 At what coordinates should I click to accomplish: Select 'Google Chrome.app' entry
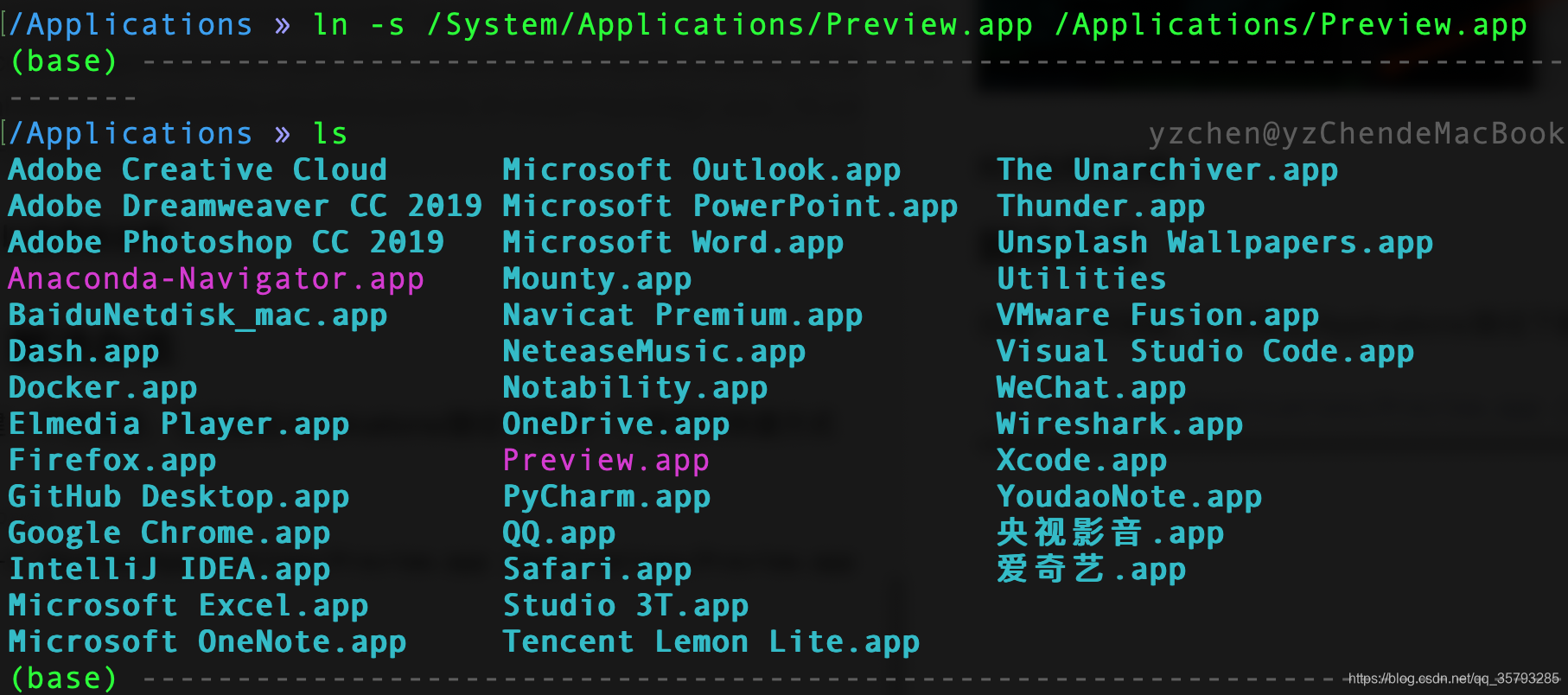169,533
